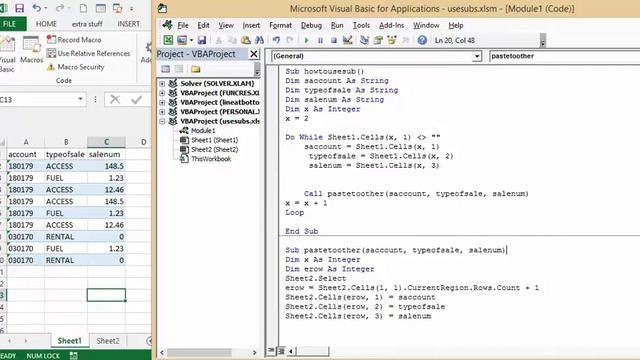Click the Reset stop icon
Screen dimensions: 640x360
tap(333, 40)
